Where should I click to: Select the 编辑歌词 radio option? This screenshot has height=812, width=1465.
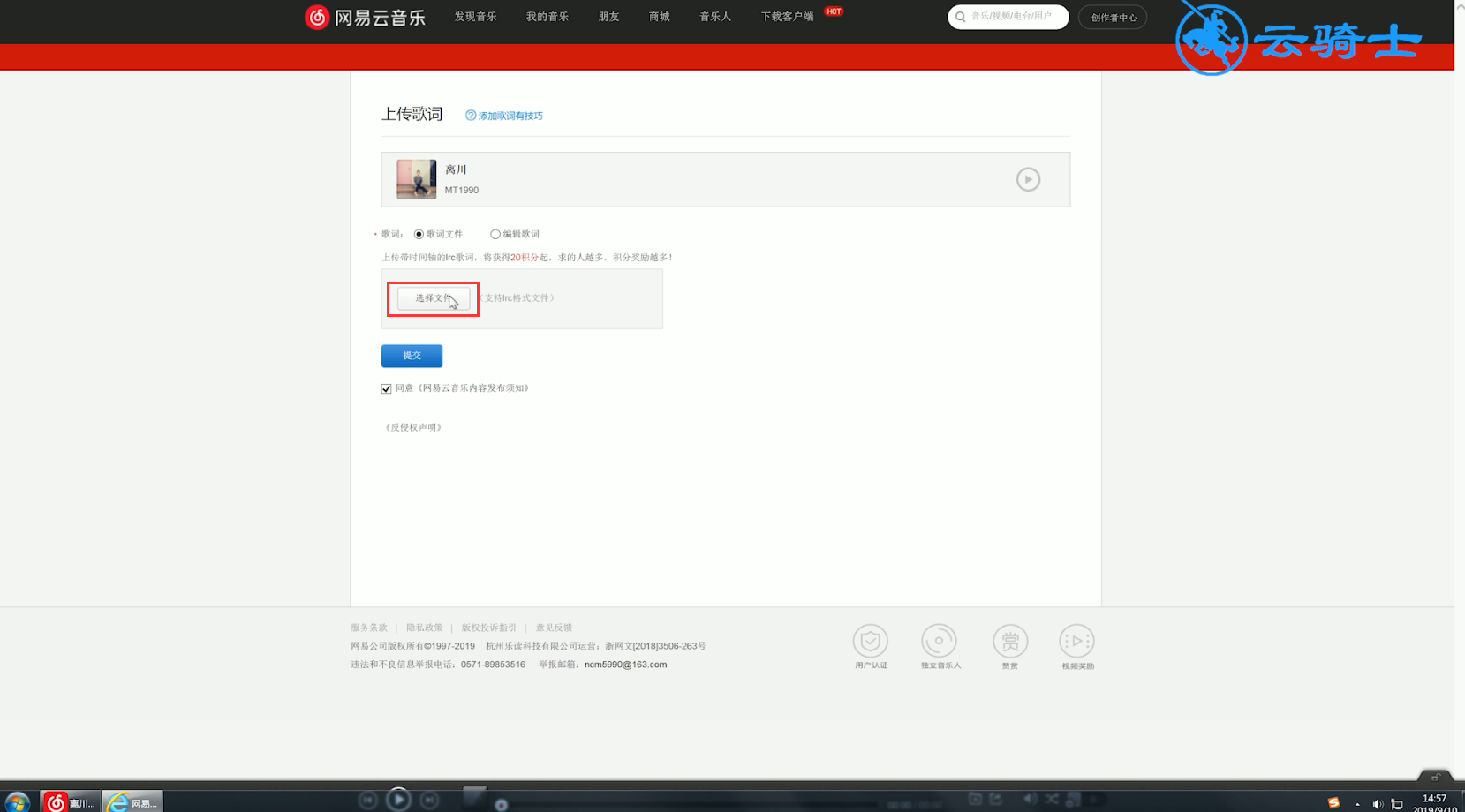click(x=495, y=234)
